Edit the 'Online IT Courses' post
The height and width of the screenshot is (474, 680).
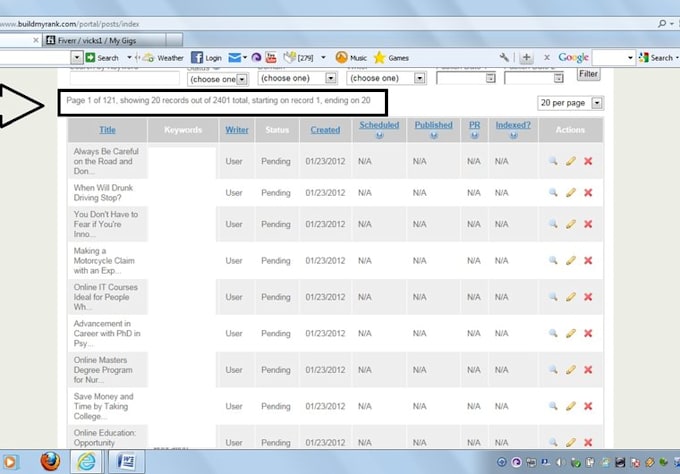[571, 297]
